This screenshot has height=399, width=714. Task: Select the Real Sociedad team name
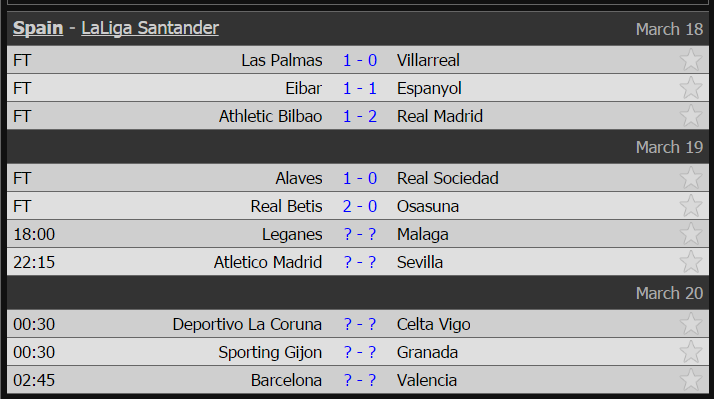(x=448, y=178)
